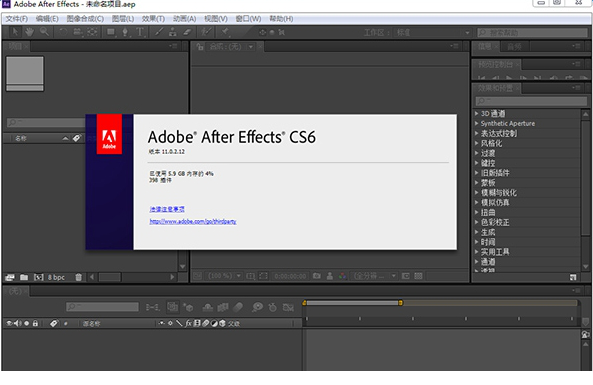Click the Draft 3D icon in timeline
Image resolution: width=593 pixels, height=385 pixels.
pyautogui.click(x=188, y=307)
